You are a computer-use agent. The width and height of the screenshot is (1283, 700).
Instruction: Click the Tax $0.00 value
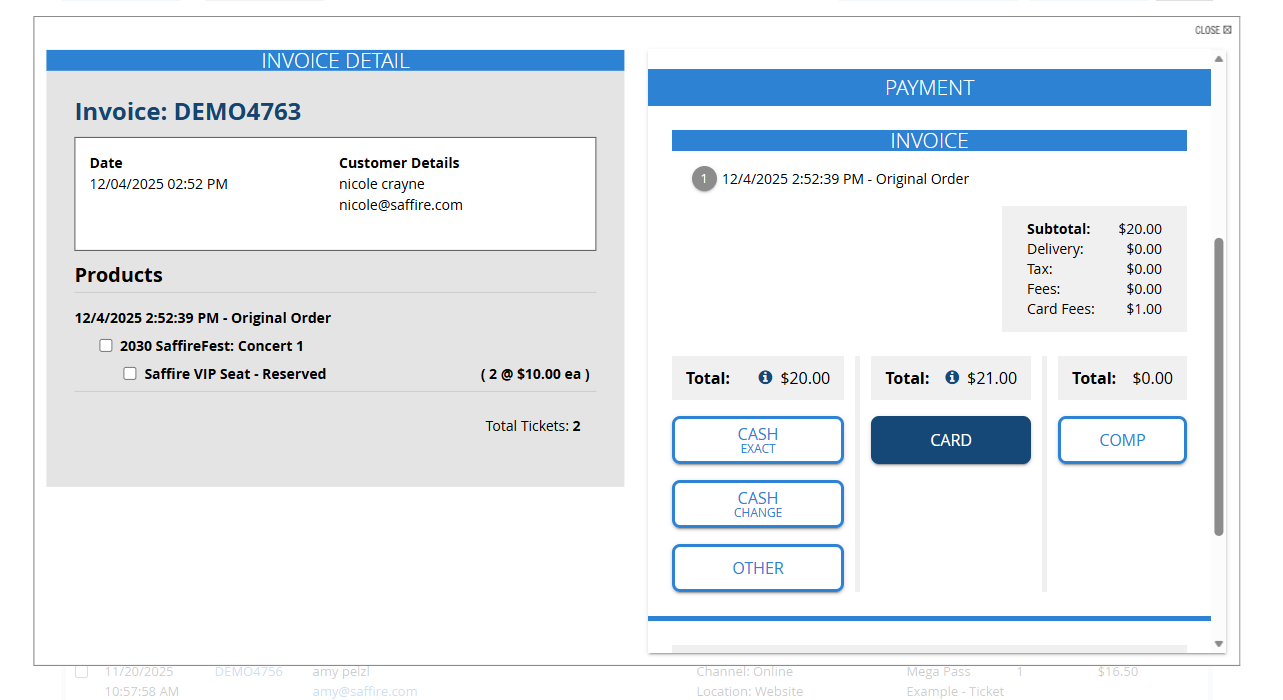tap(1144, 269)
